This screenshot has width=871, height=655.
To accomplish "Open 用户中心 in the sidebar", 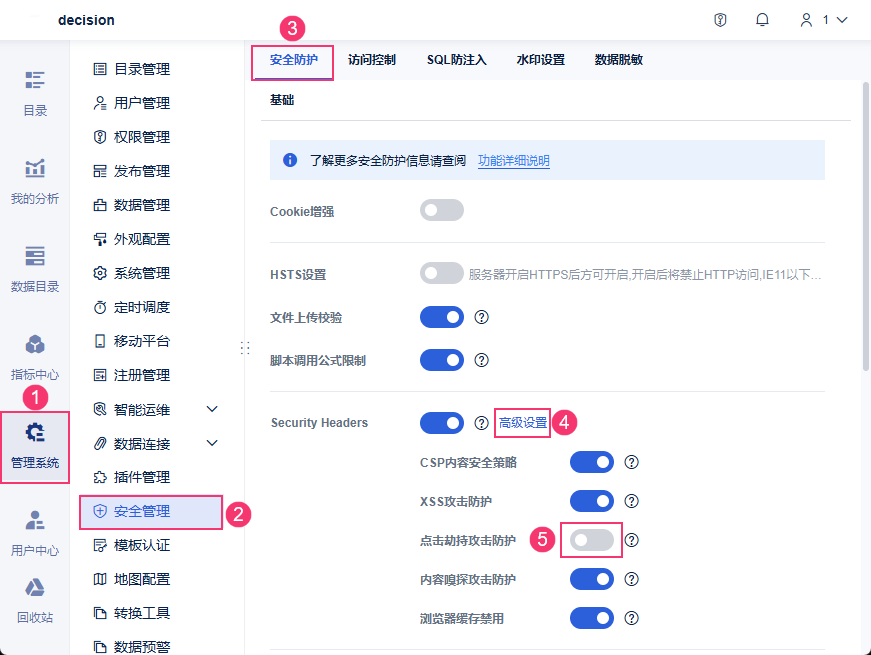I will tap(35, 531).
